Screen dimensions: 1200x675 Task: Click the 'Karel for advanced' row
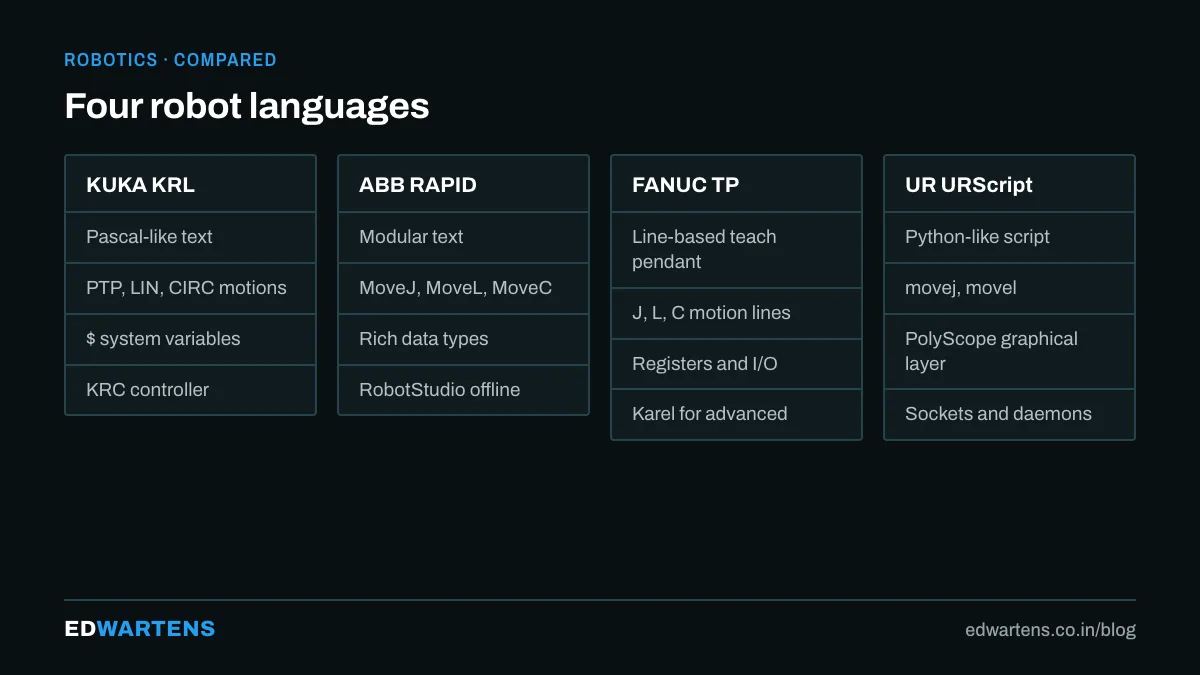coord(736,414)
